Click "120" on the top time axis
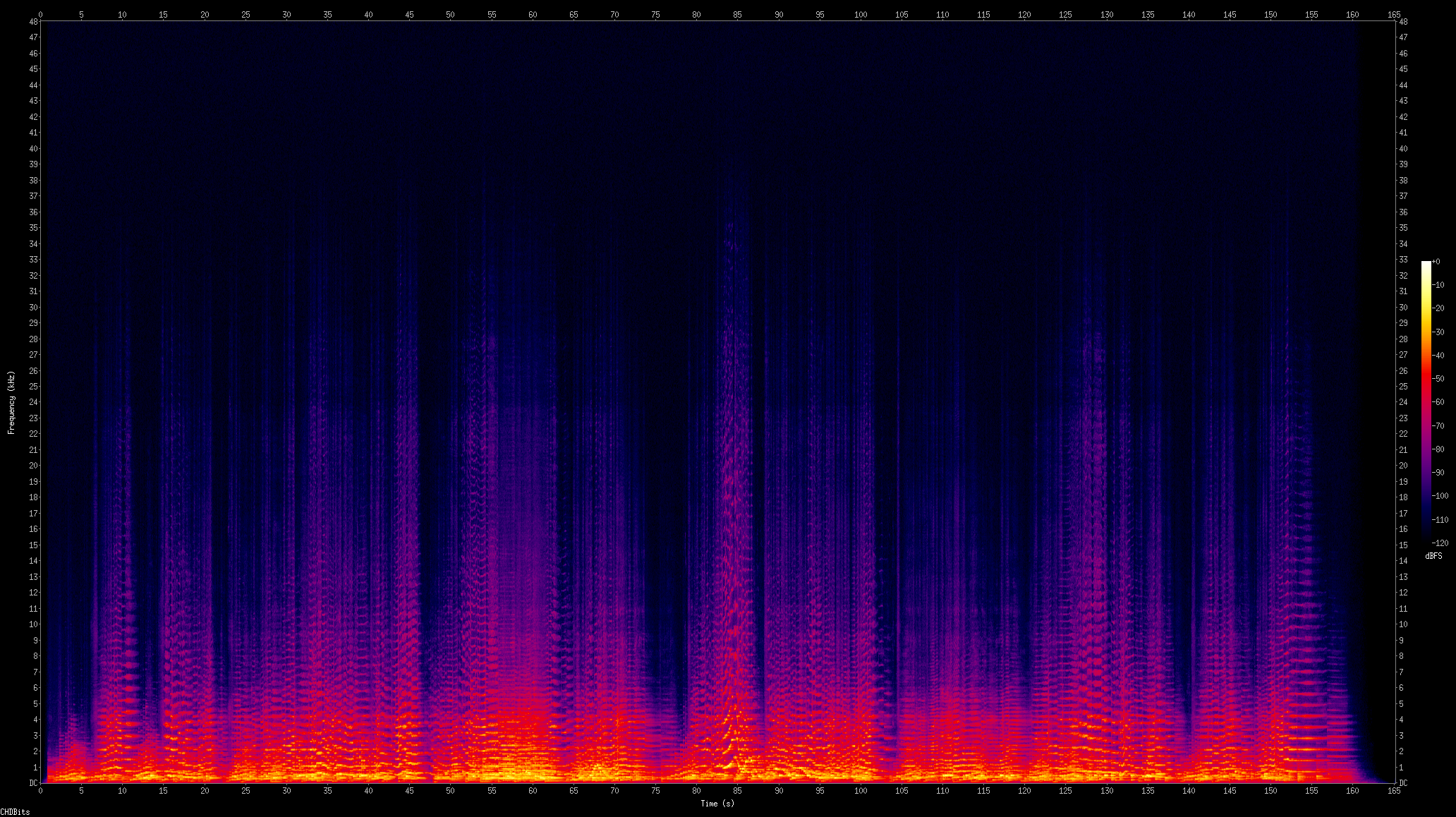The height and width of the screenshot is (817, 1456). coord(1024,15)
